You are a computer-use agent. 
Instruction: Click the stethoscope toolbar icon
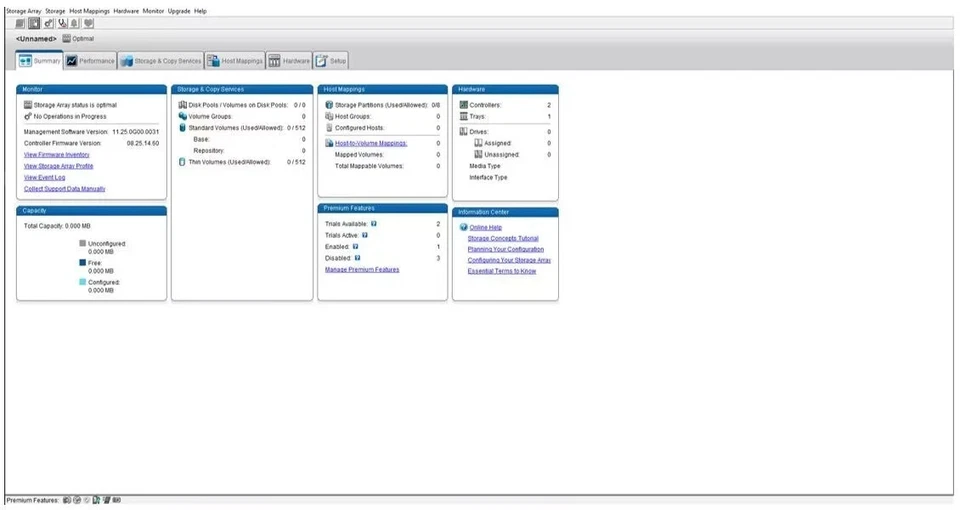(x=62, y=23)
